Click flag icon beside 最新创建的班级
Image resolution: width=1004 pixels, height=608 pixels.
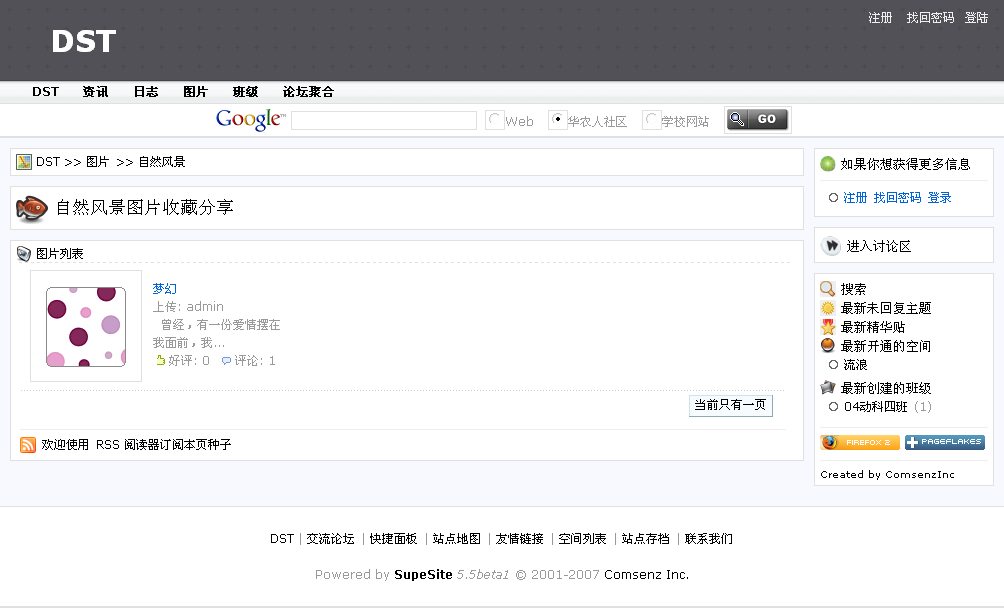(828, 387)
